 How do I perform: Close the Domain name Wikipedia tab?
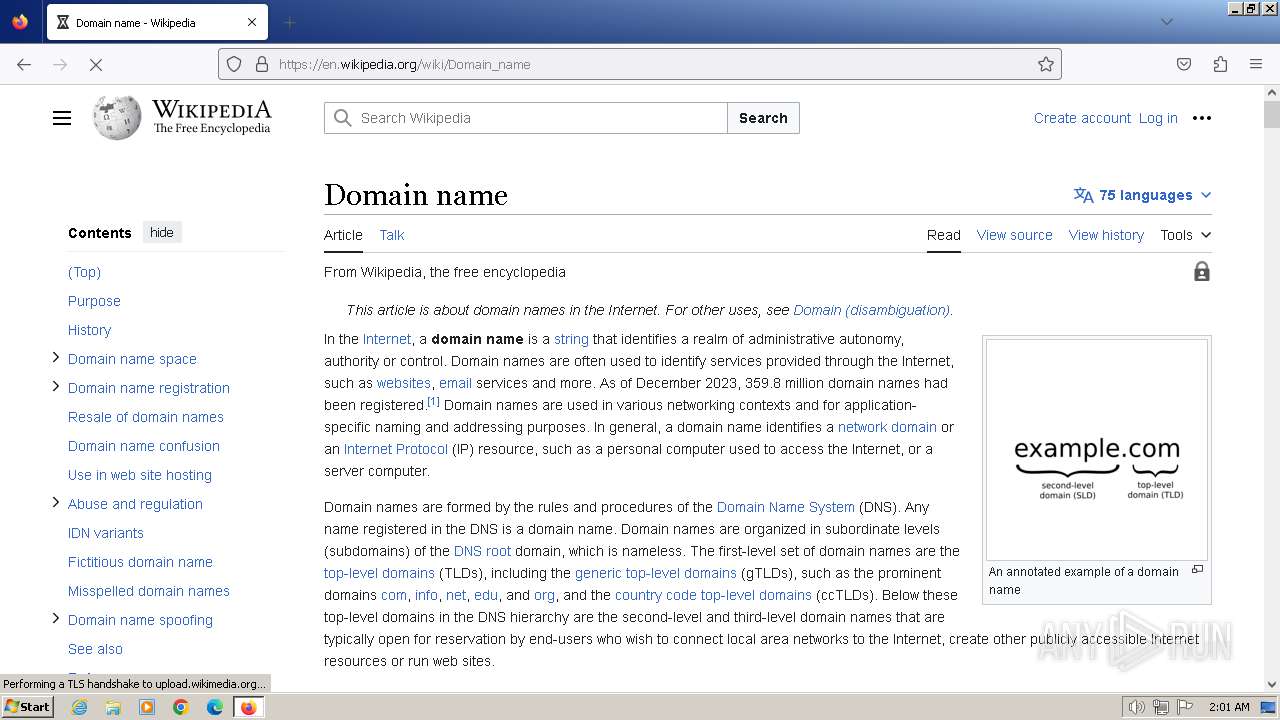(x=252, y=22)
